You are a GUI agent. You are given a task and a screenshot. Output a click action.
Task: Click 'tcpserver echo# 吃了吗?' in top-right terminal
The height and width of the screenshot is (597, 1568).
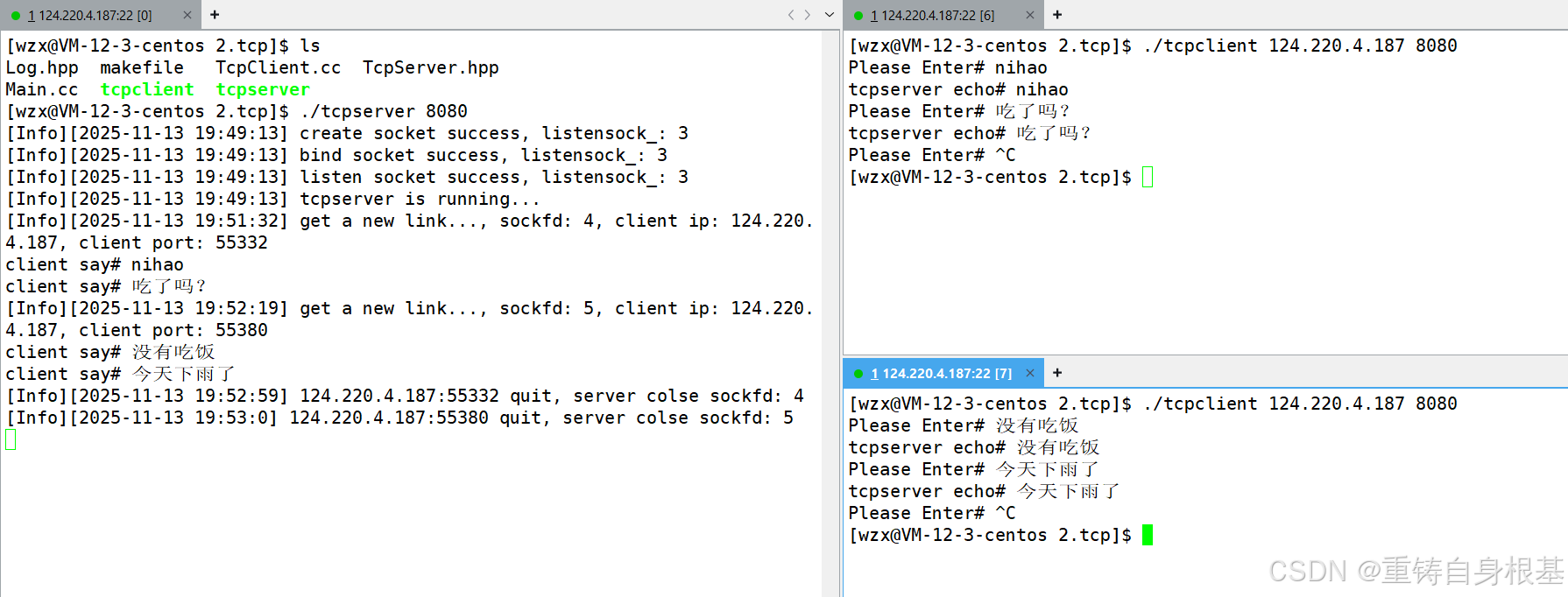pyautogui.click(x=969, y=133)
